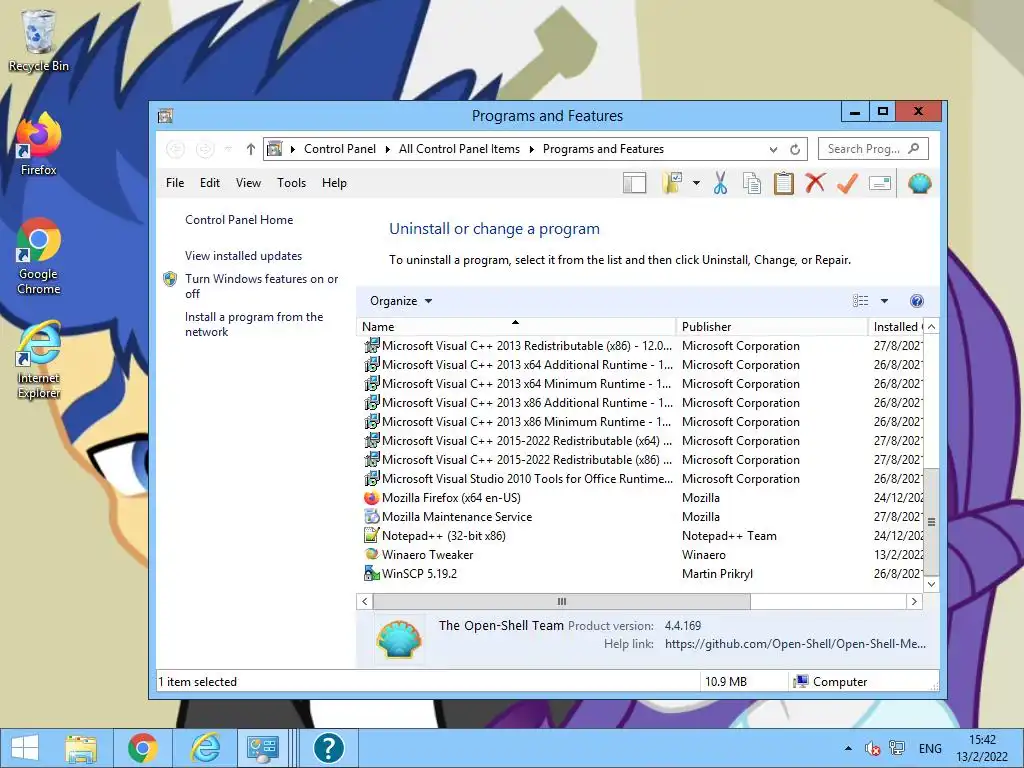
Task: Click the Notepad++ program icon in list
Action: click(372, 536)
